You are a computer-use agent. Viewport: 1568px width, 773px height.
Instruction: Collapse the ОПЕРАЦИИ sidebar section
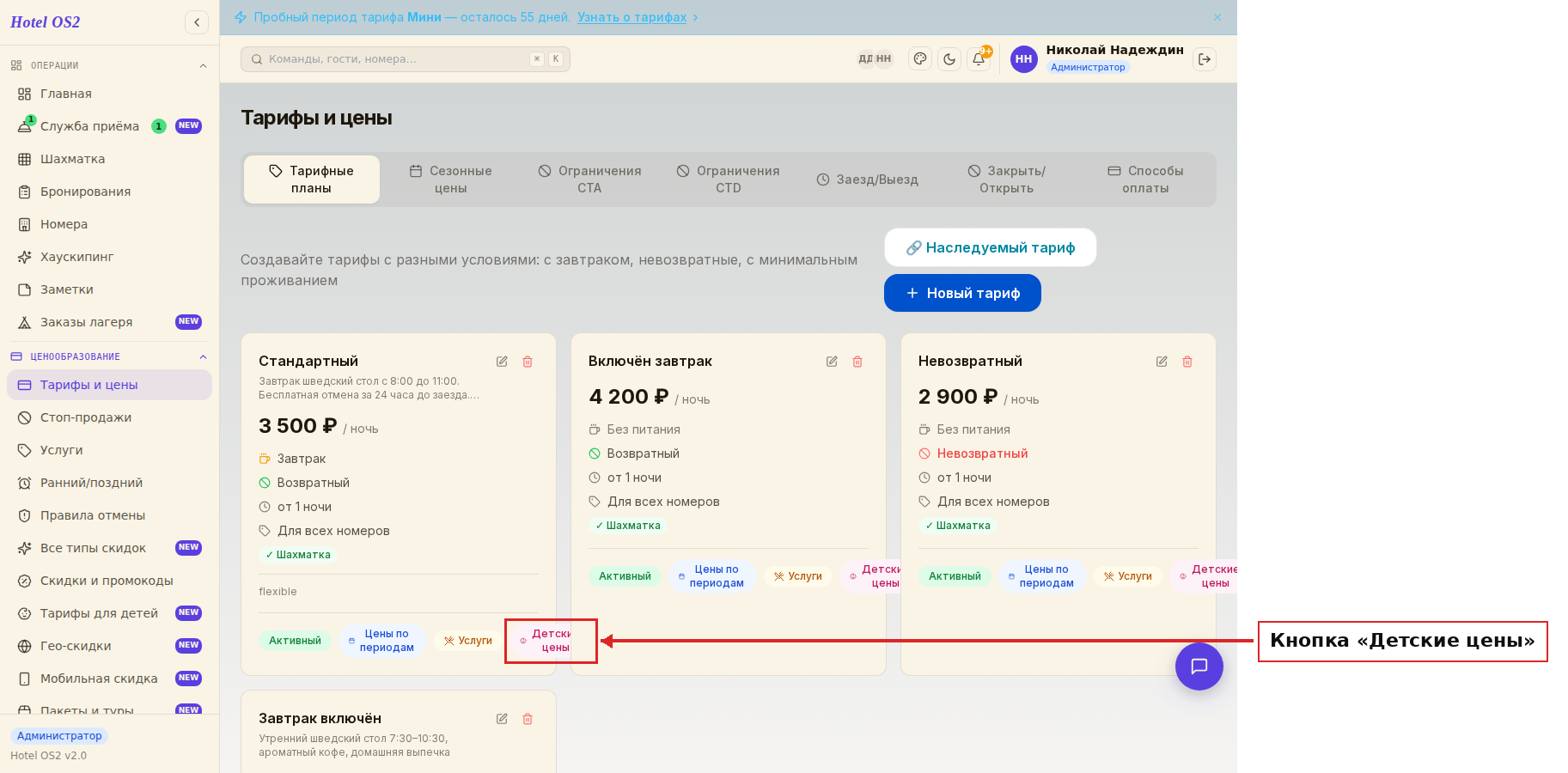coord(203,65)
